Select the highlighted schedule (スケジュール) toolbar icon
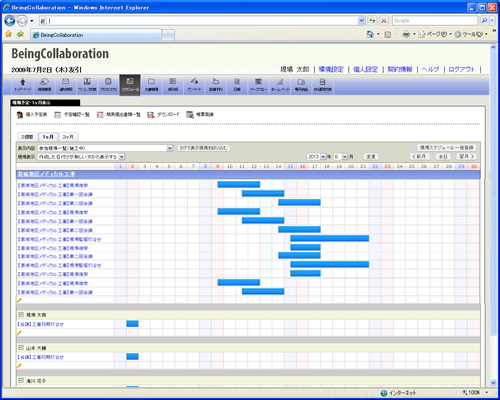 pyautogui.click(x=130, y=85)
